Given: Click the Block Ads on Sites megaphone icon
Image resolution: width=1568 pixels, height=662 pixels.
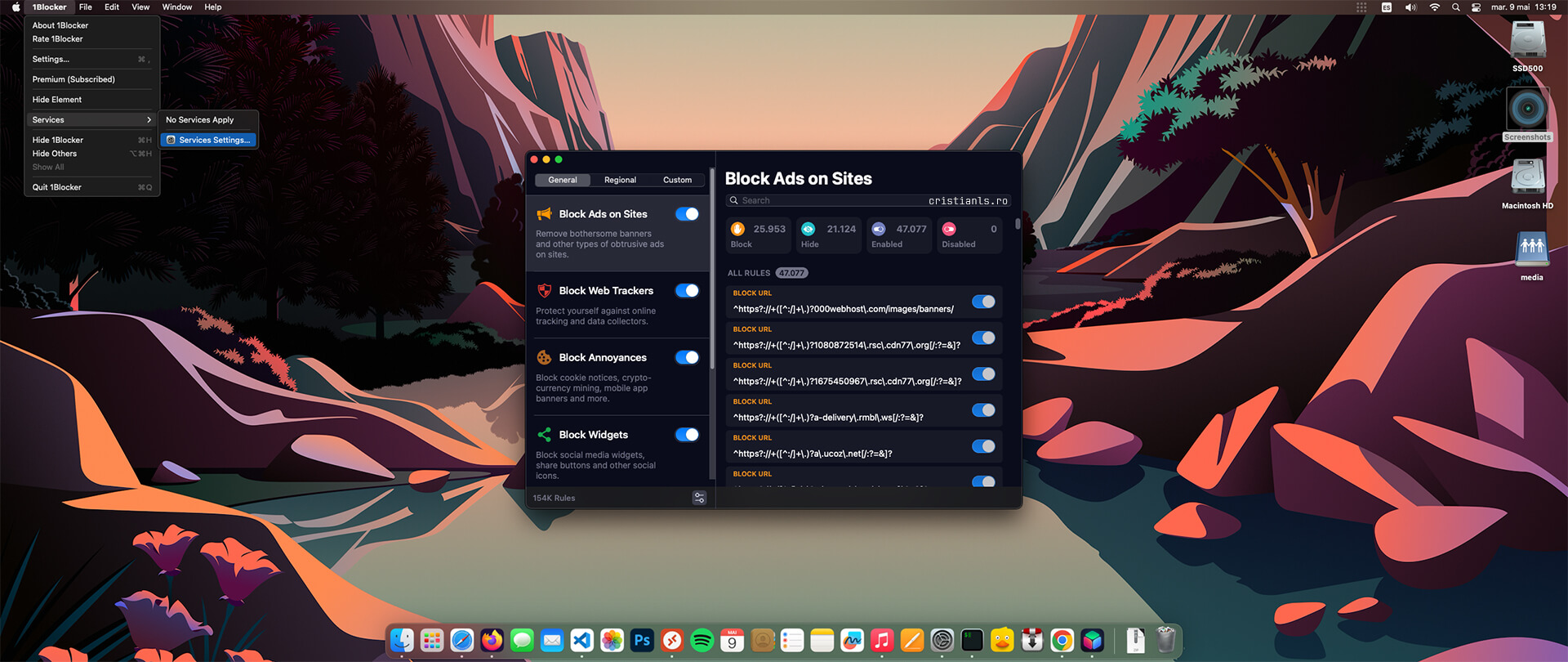Looking at the screenshot, I should click(x=544, y=214).
